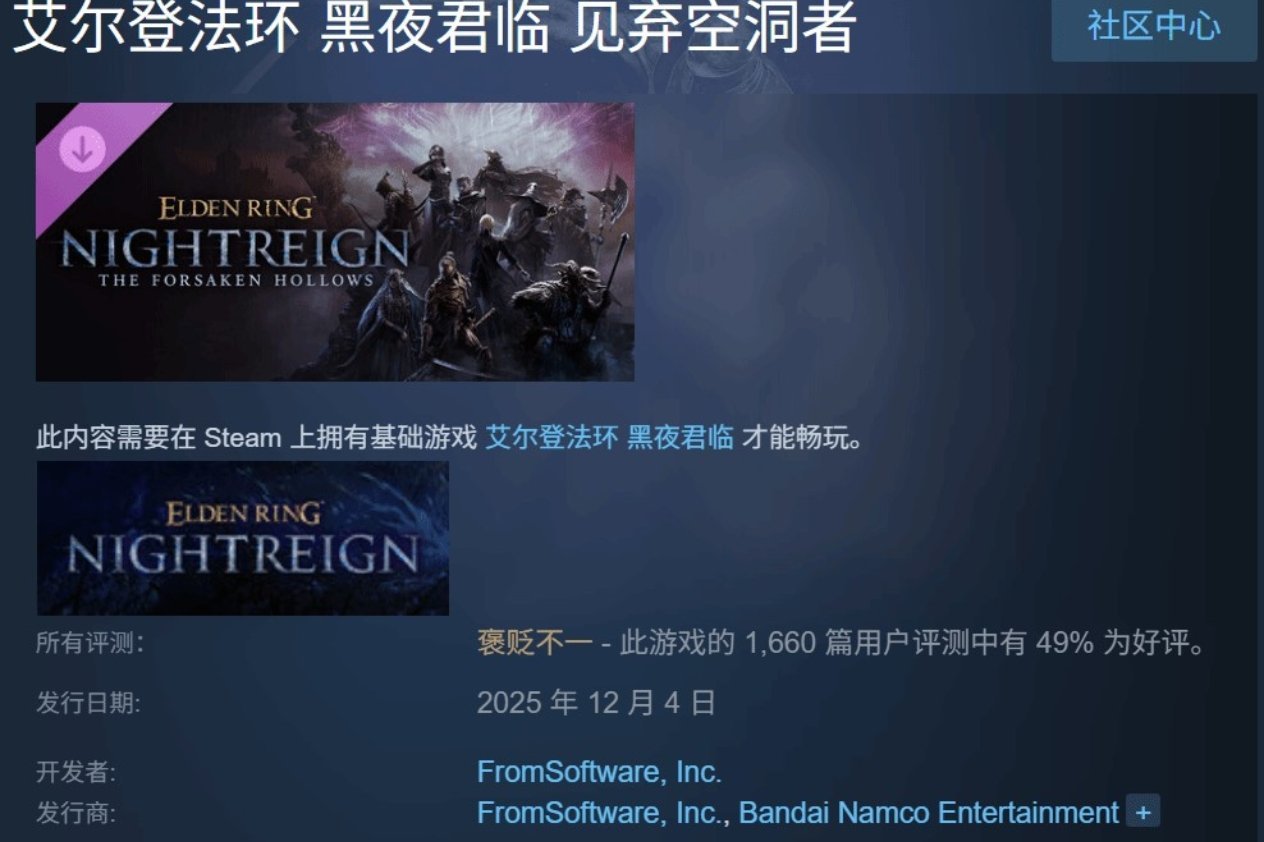This screenshot has height=842, width=1264.
Task: Expand publisher list with plus button
Action: point(1143,812)
